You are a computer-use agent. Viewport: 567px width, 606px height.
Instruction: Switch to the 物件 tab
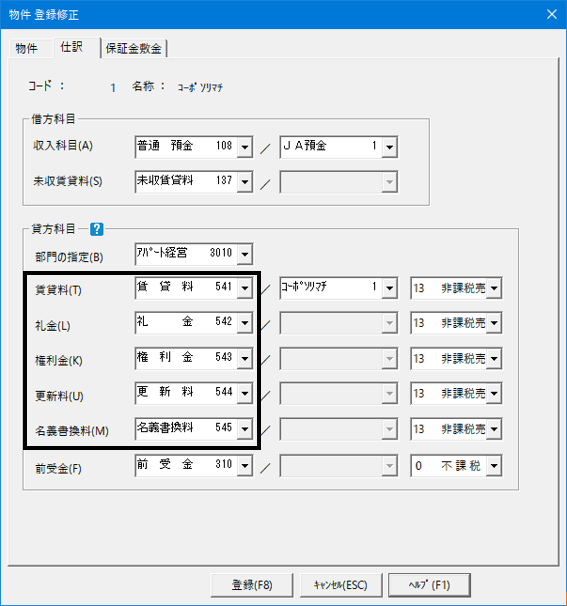tap(29, 49)
